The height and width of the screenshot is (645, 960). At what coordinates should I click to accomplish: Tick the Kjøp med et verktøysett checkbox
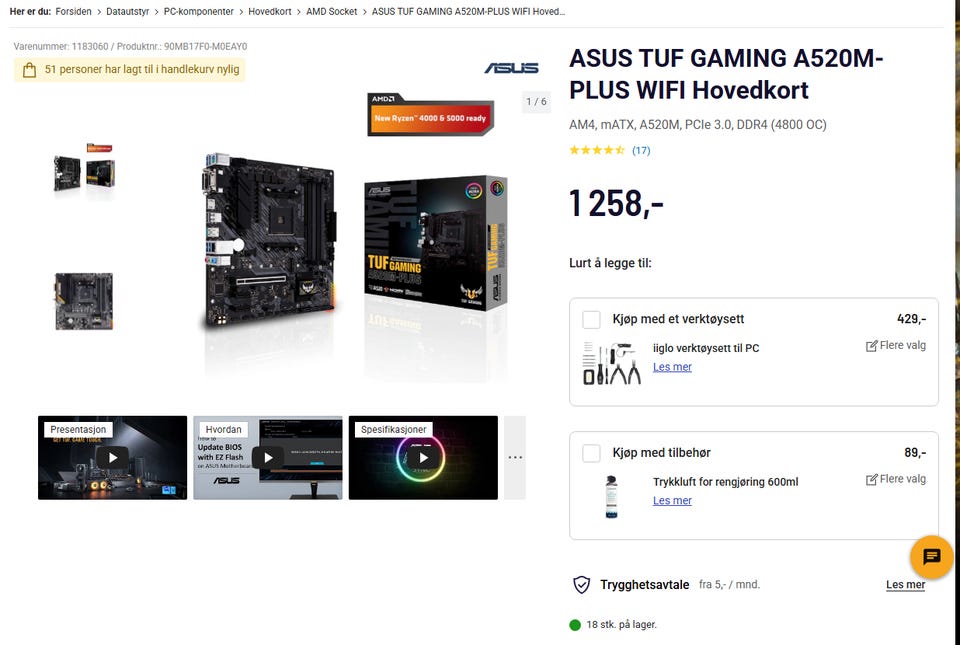pos(591,319)
